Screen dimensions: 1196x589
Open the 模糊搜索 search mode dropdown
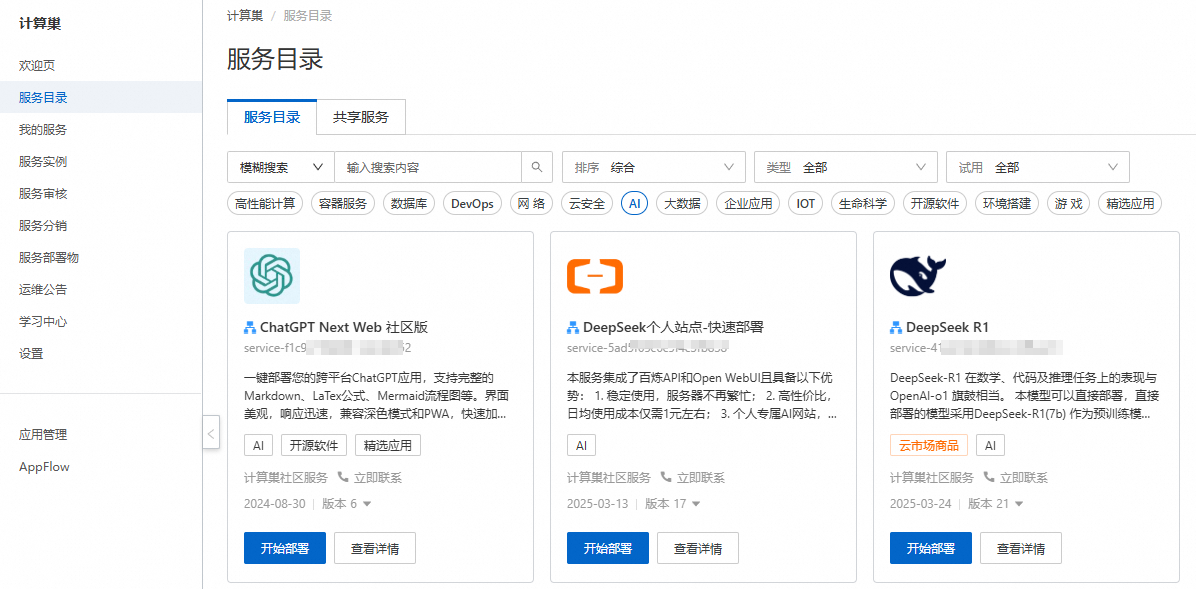click(x=281, y=167)
